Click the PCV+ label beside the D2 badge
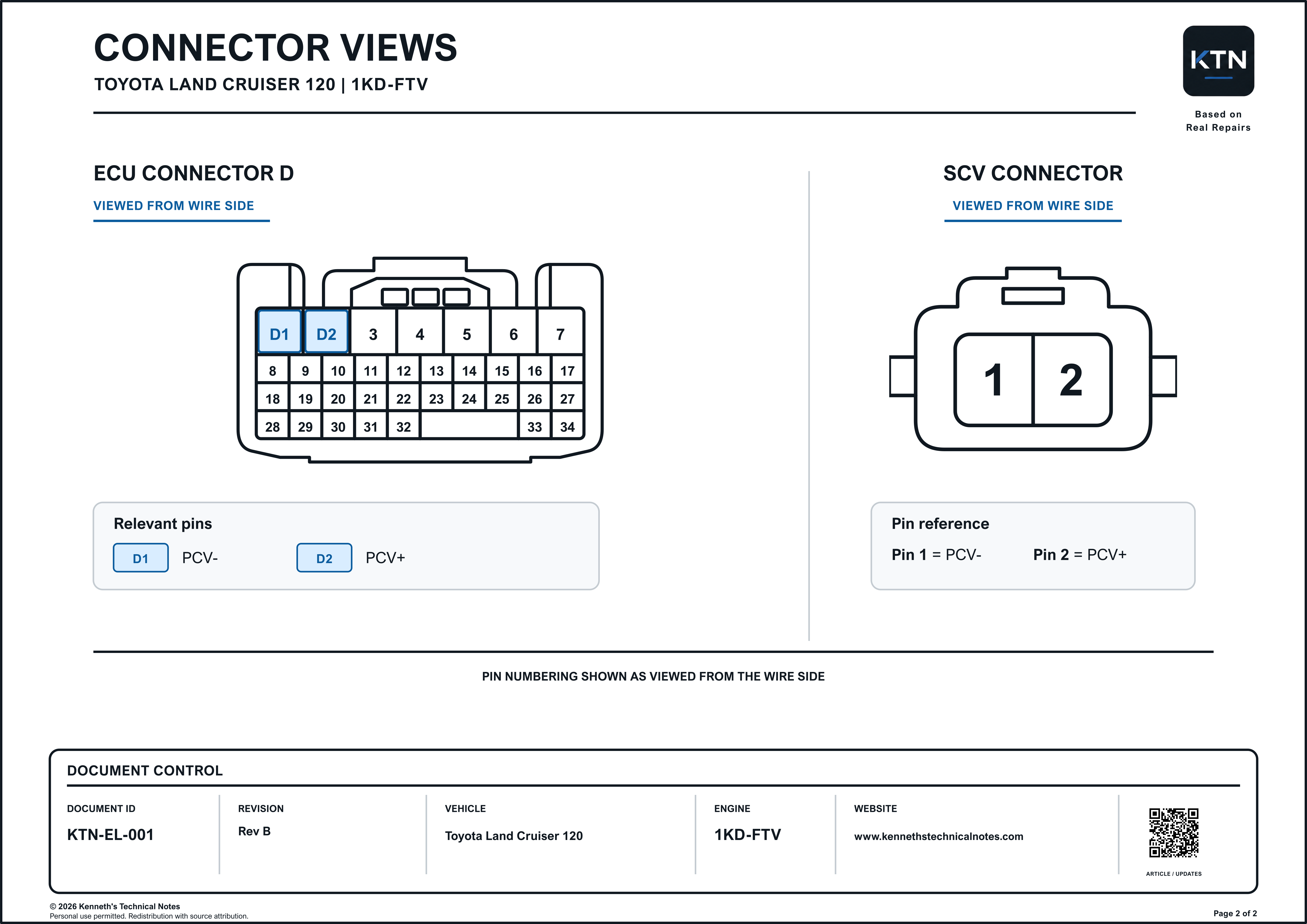Image resolution: width=1307 pixels, height=924 pixels. tap(385, 558)
